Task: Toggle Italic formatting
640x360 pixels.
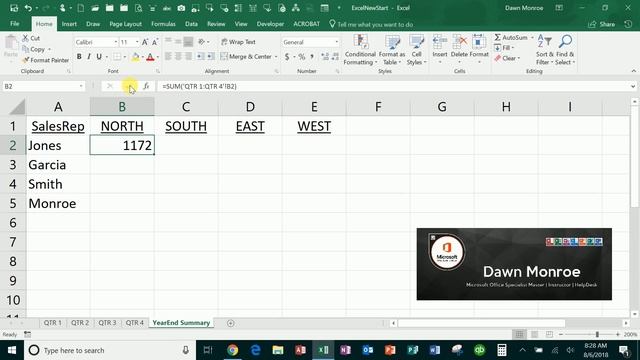Action: (x=89, y=57)
